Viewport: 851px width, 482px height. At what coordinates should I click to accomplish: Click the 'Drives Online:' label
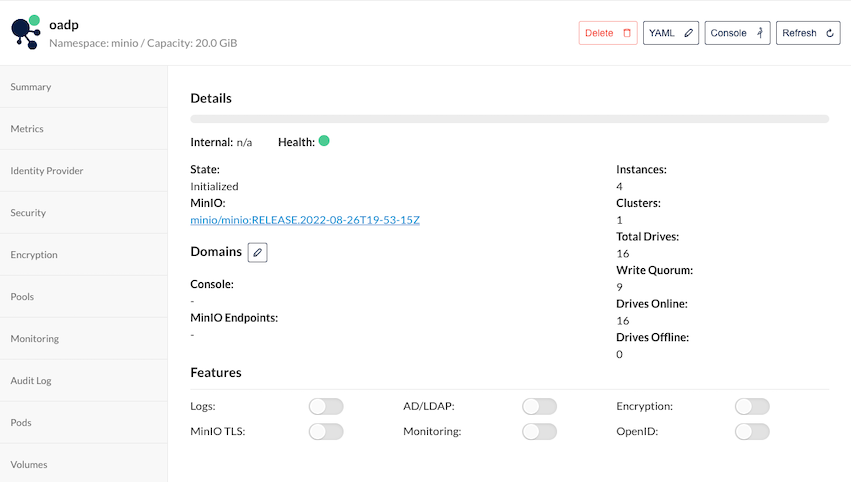[652, 304]
